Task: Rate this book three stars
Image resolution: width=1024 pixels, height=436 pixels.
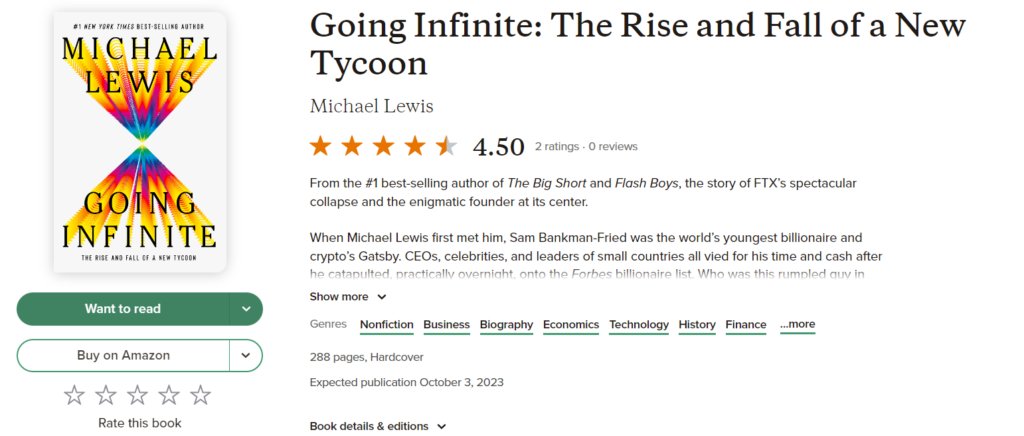Action: click(138, 395)
